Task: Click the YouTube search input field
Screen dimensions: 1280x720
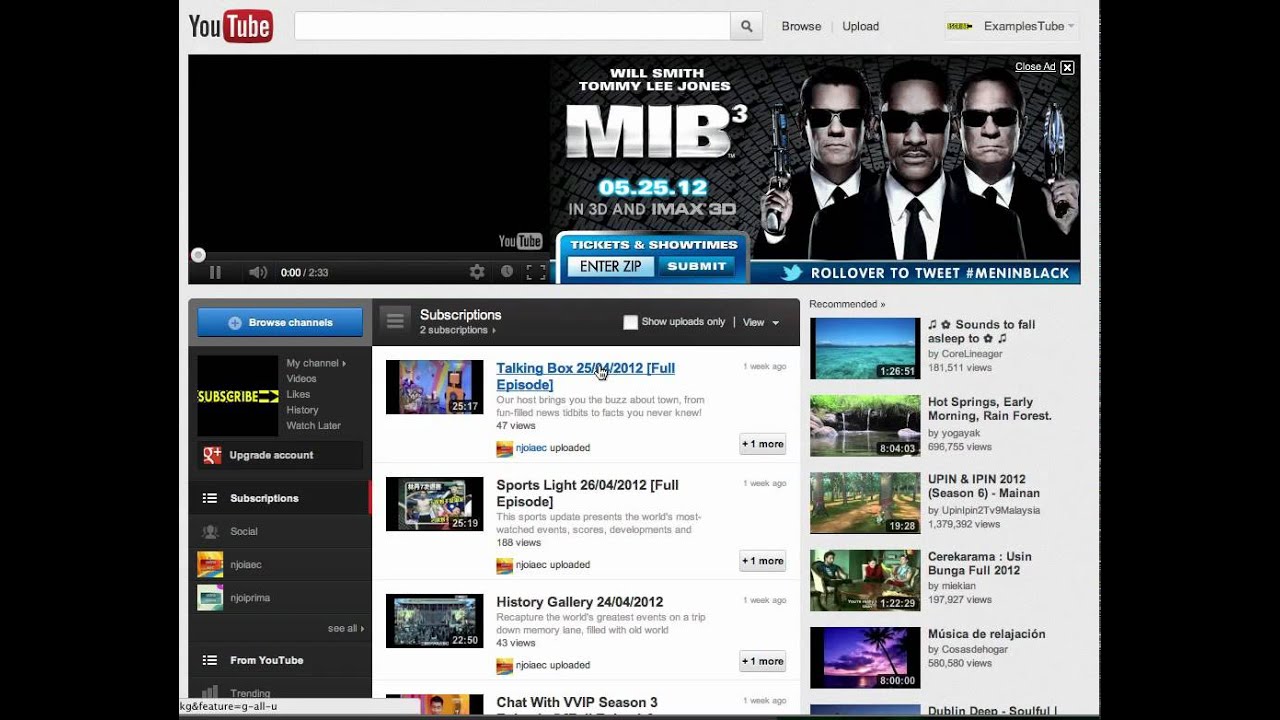Action: 512,26
